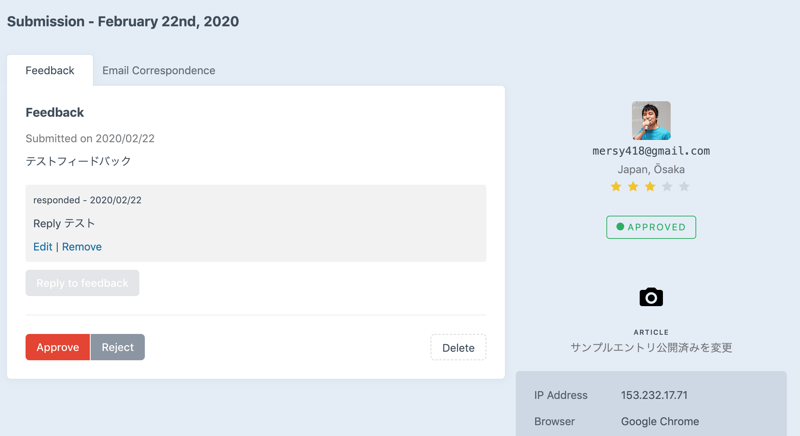
Task: Switch to the Feedback tab
Action: (x=50, y=71)
